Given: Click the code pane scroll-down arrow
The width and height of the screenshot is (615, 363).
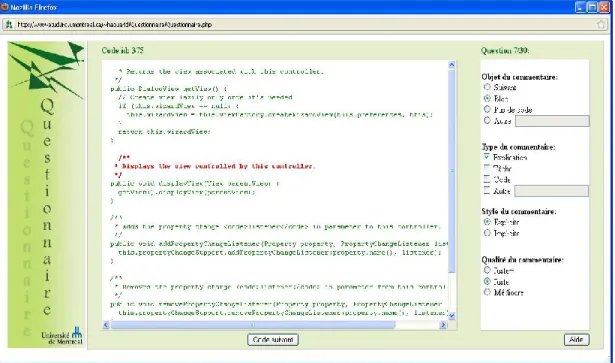Looking at the screenshot, I should [451, 315].
